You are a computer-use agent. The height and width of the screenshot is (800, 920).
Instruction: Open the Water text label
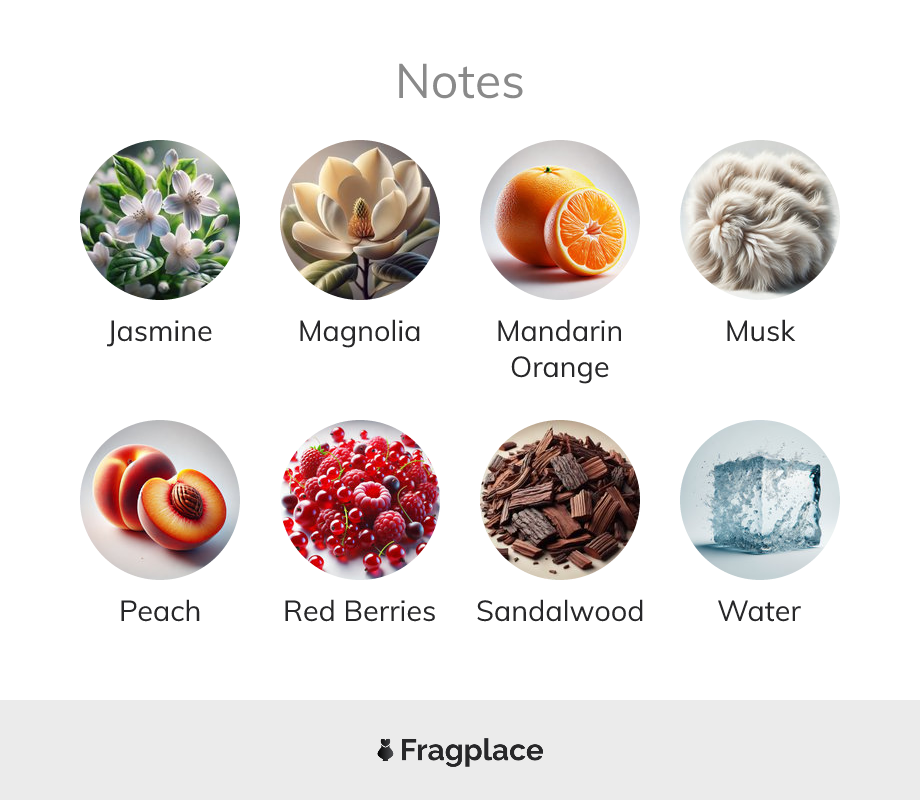(x=760, y=611)
